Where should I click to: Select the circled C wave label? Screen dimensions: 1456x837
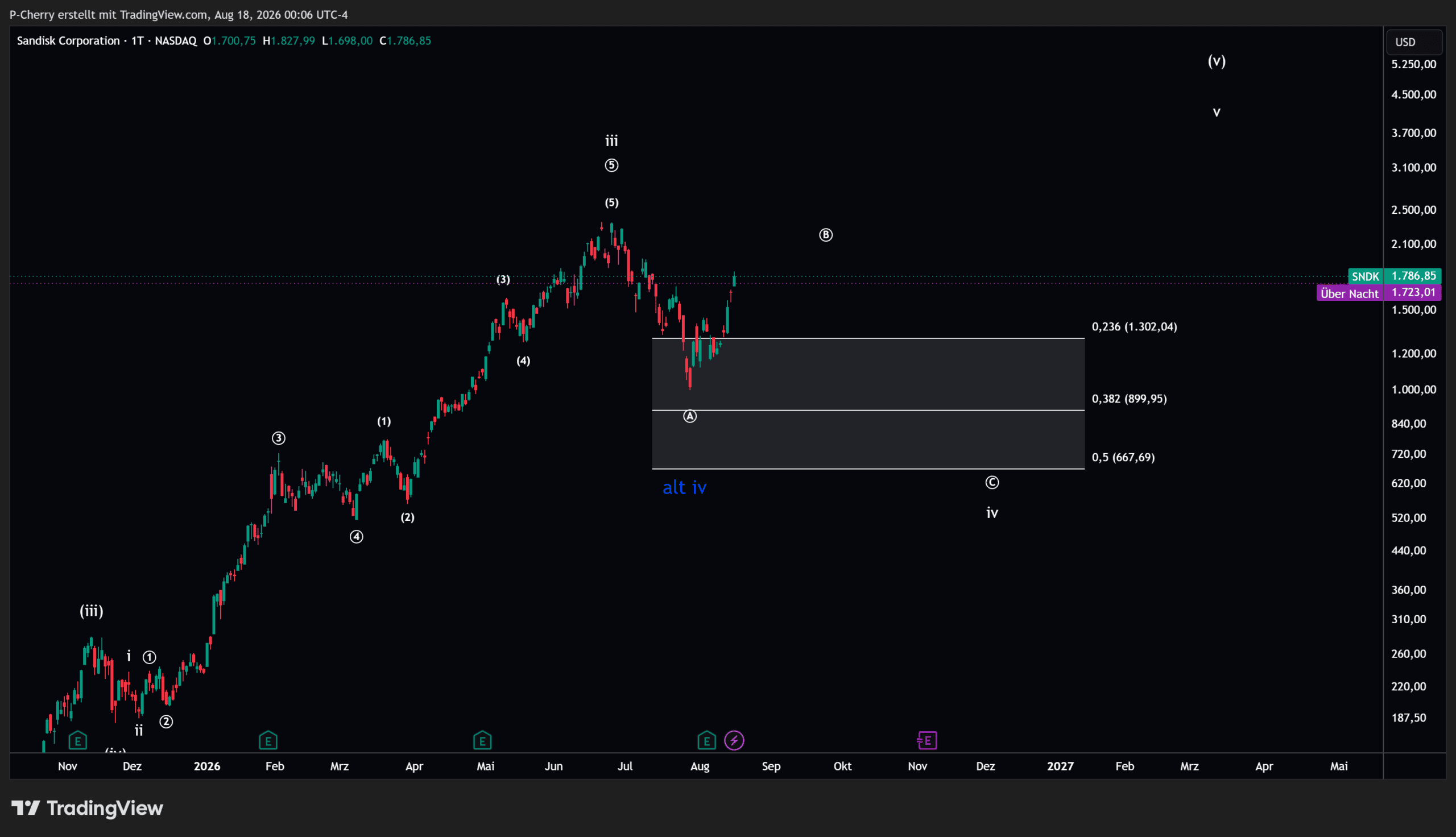(992, 482)
